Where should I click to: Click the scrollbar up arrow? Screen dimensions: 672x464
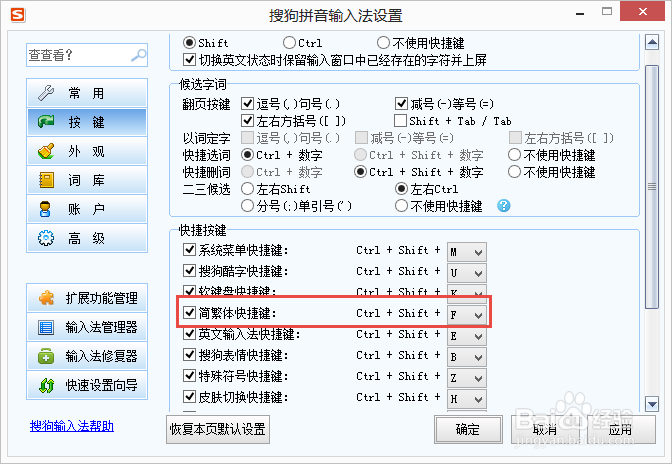(652, 42)
